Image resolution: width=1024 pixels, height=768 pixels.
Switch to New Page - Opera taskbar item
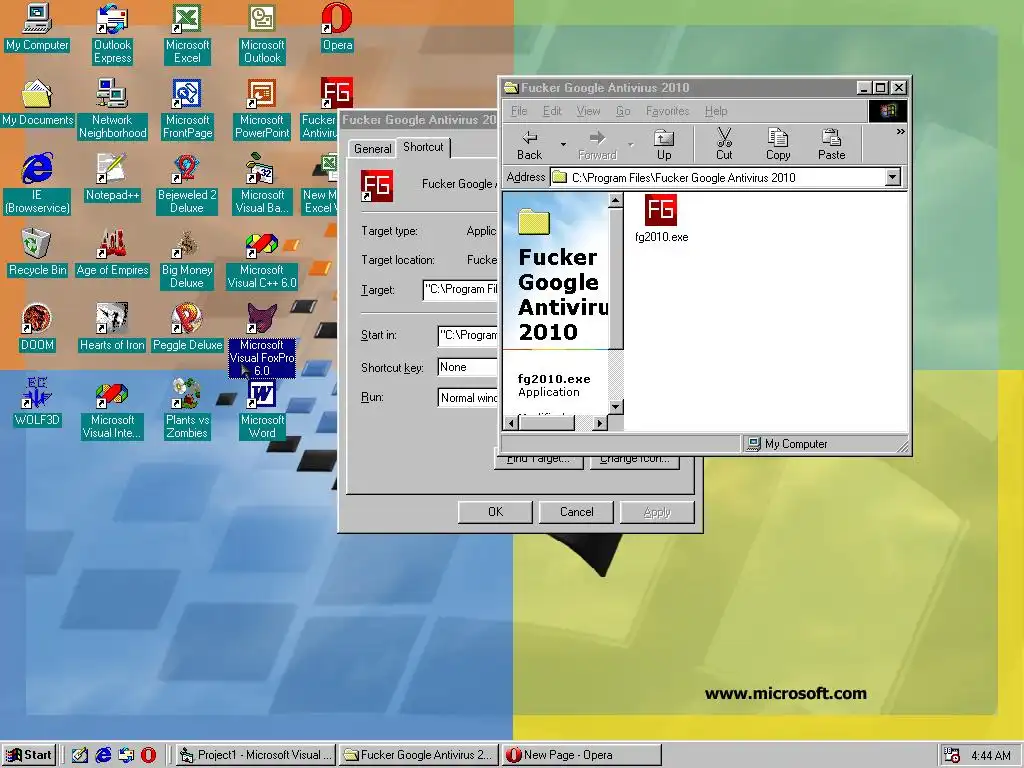coord(582,755)
